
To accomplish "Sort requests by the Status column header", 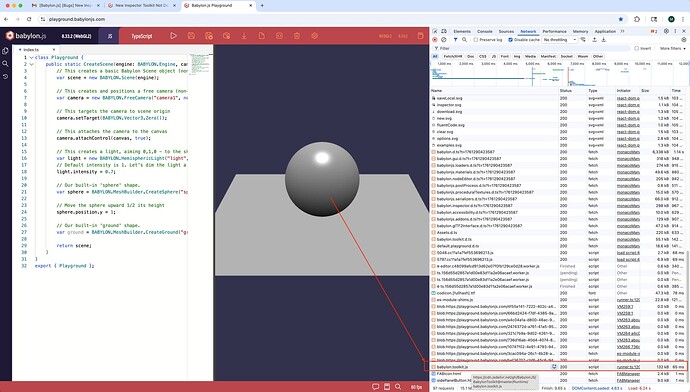I will (572, 91).
